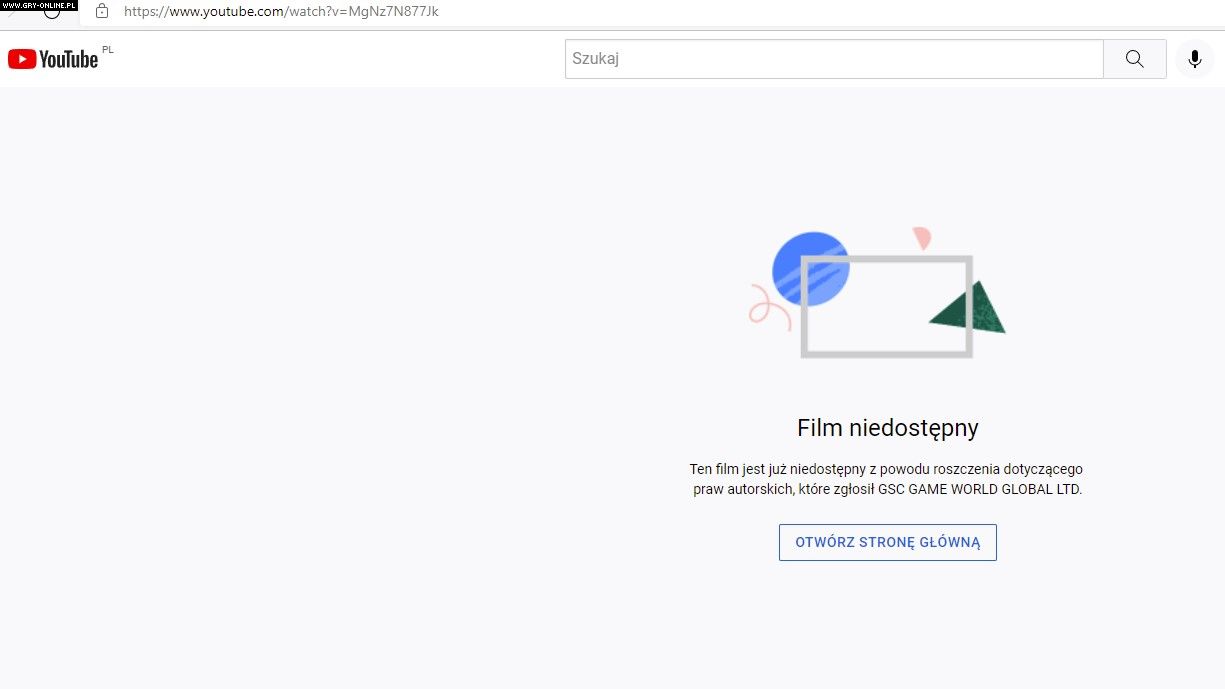Open home page via OTWÓRZ STRONĘ GŁÓWNĄ button
Screen dimensions: 1225x689
point(887,542)
